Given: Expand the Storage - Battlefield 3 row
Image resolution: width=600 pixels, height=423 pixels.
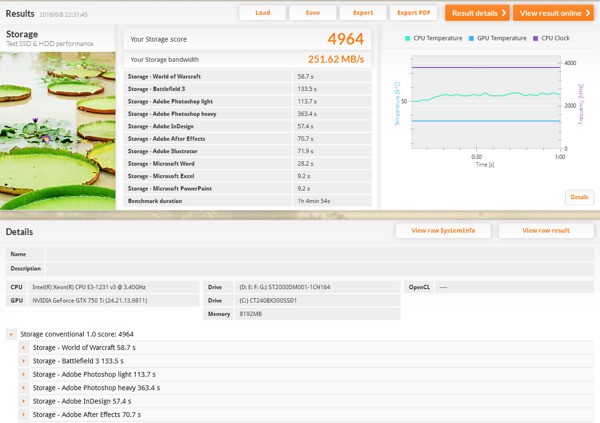Looking at the screenshot, I should tap(24, 361).
